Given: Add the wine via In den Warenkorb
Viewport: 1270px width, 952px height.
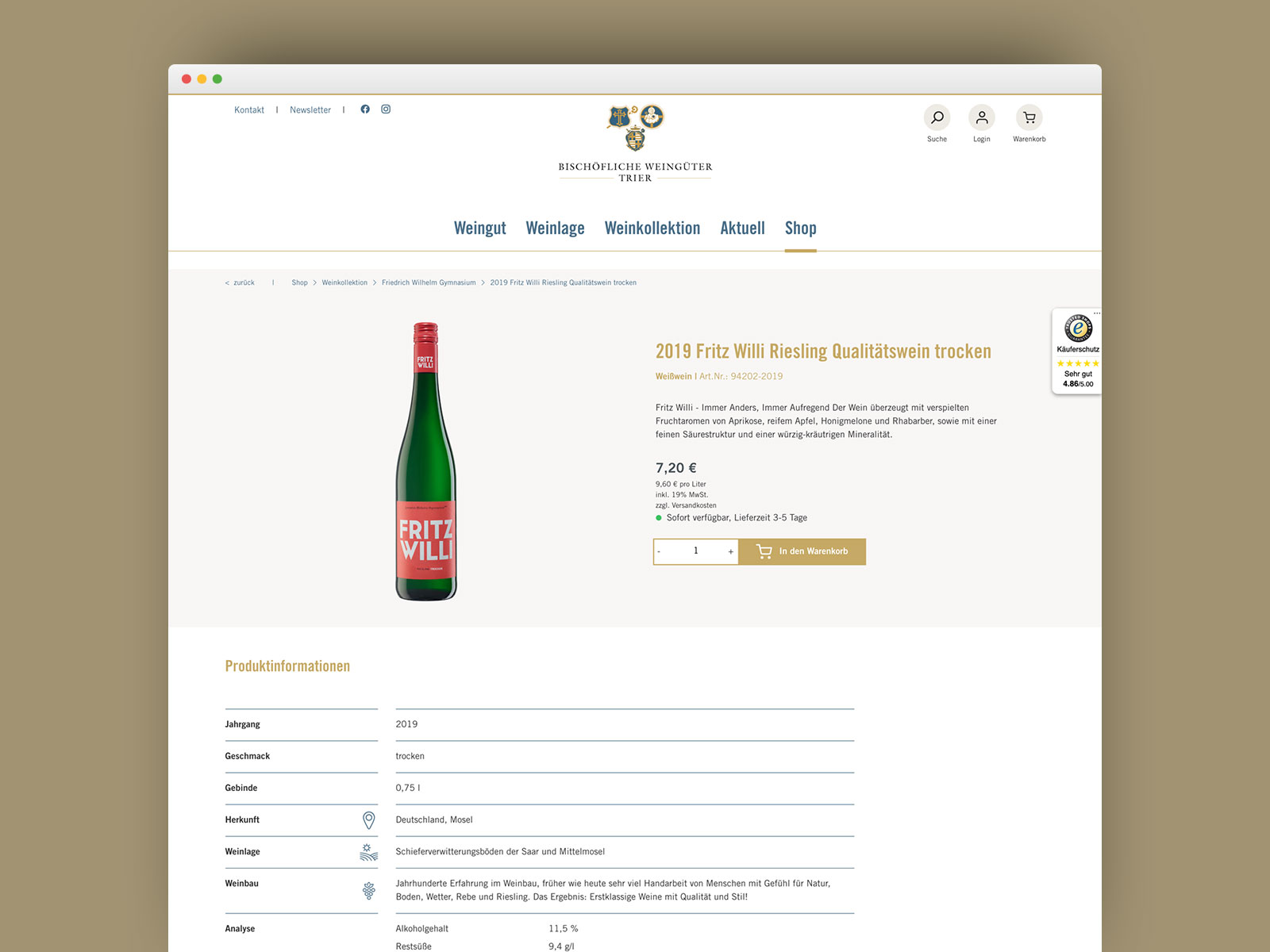Looking at the screenshot, I should (802, 551).
